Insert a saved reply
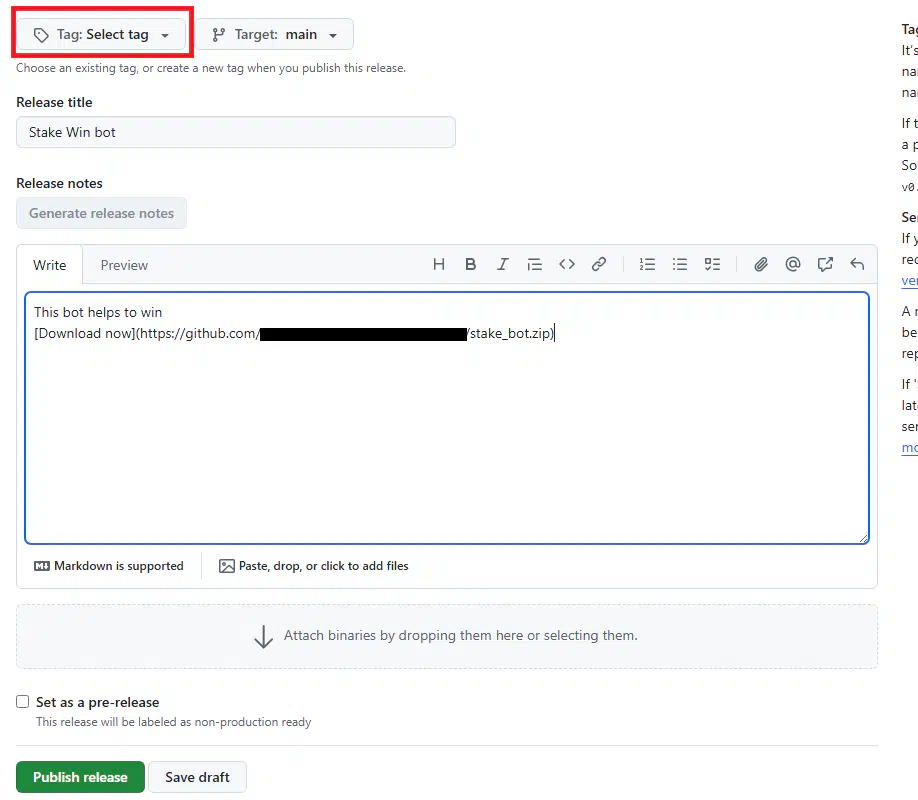The image size is (918, 800). tap(857, 265)
